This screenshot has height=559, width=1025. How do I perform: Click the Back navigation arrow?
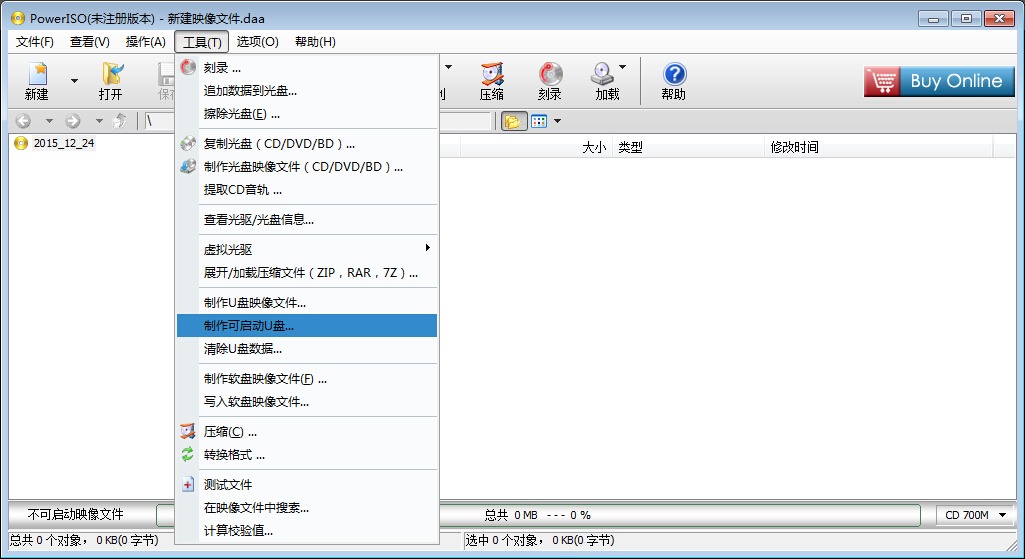[24, 121]
